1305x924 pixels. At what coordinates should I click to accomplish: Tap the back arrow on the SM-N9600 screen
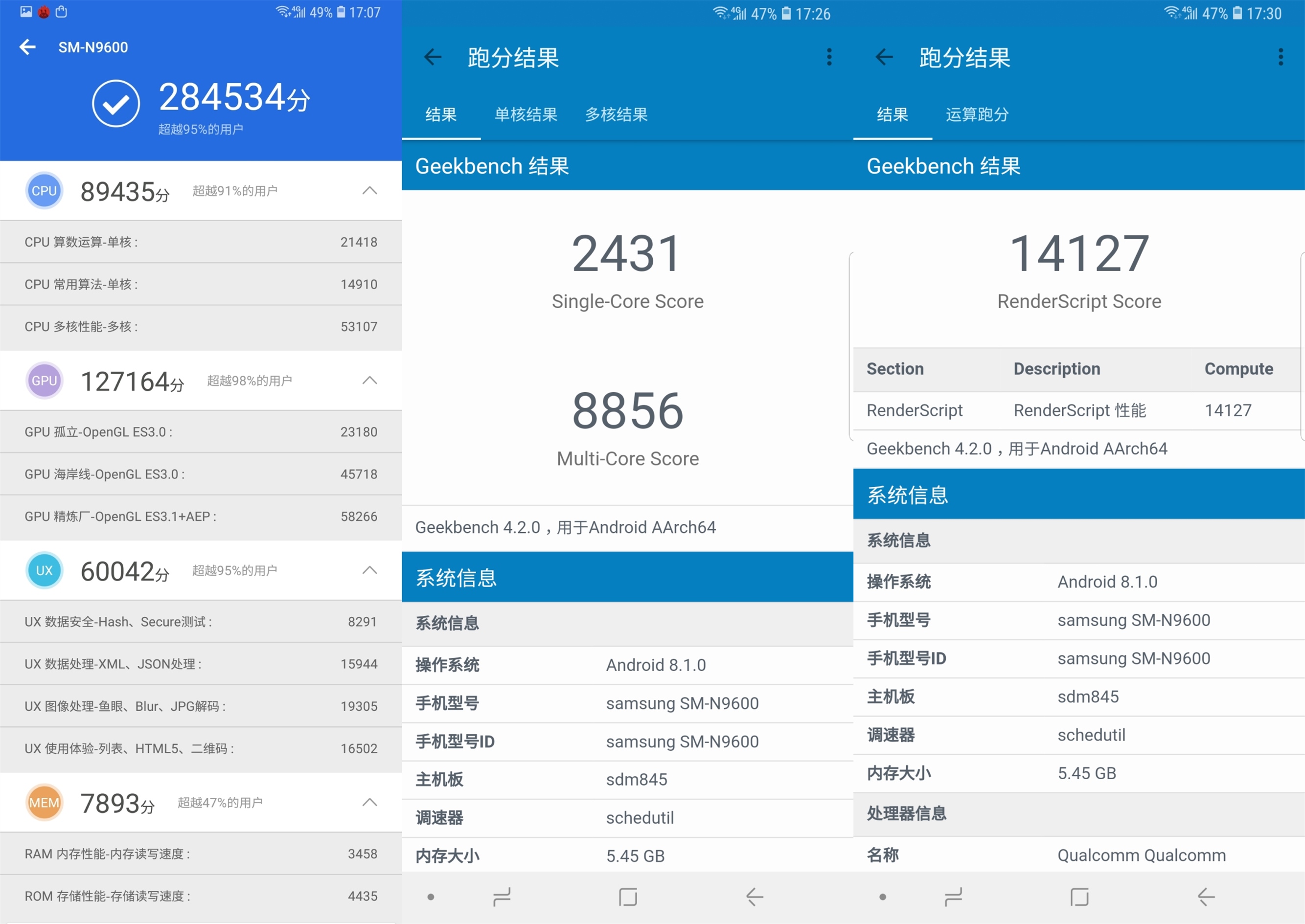click(27, 47)
